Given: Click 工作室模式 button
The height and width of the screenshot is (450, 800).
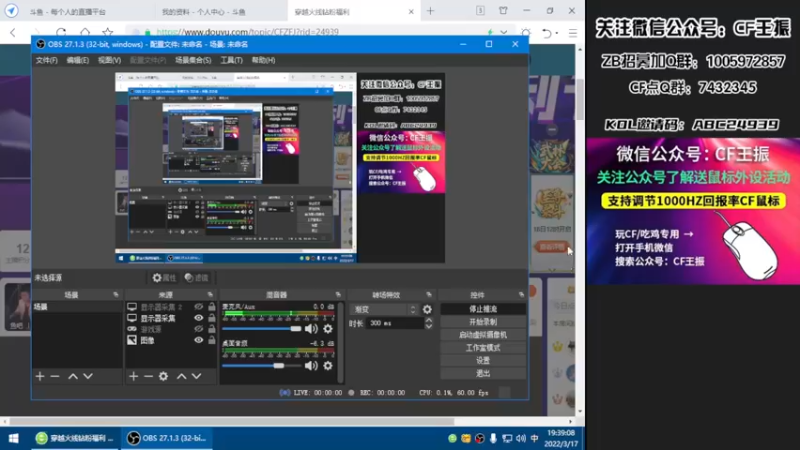Looking at the screenshot, I should click(x=483, y=347).
